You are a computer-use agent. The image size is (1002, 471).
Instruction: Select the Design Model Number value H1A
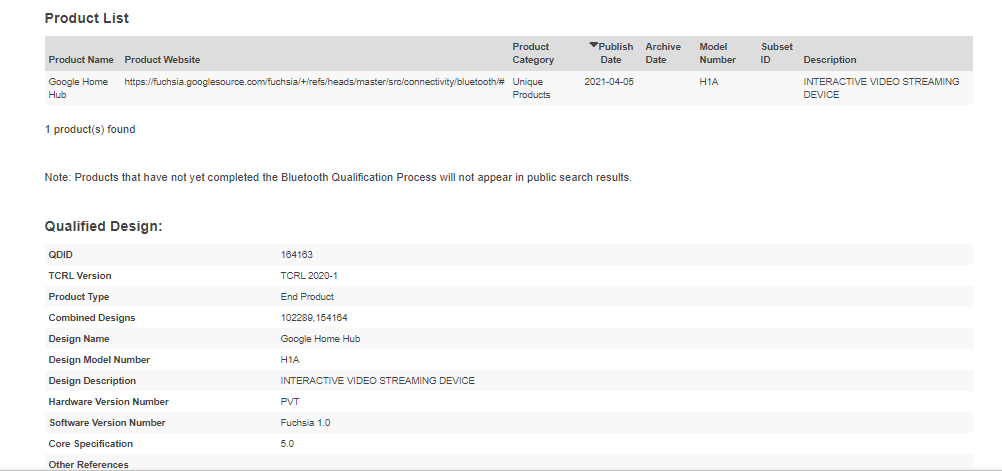coord(289,360)
